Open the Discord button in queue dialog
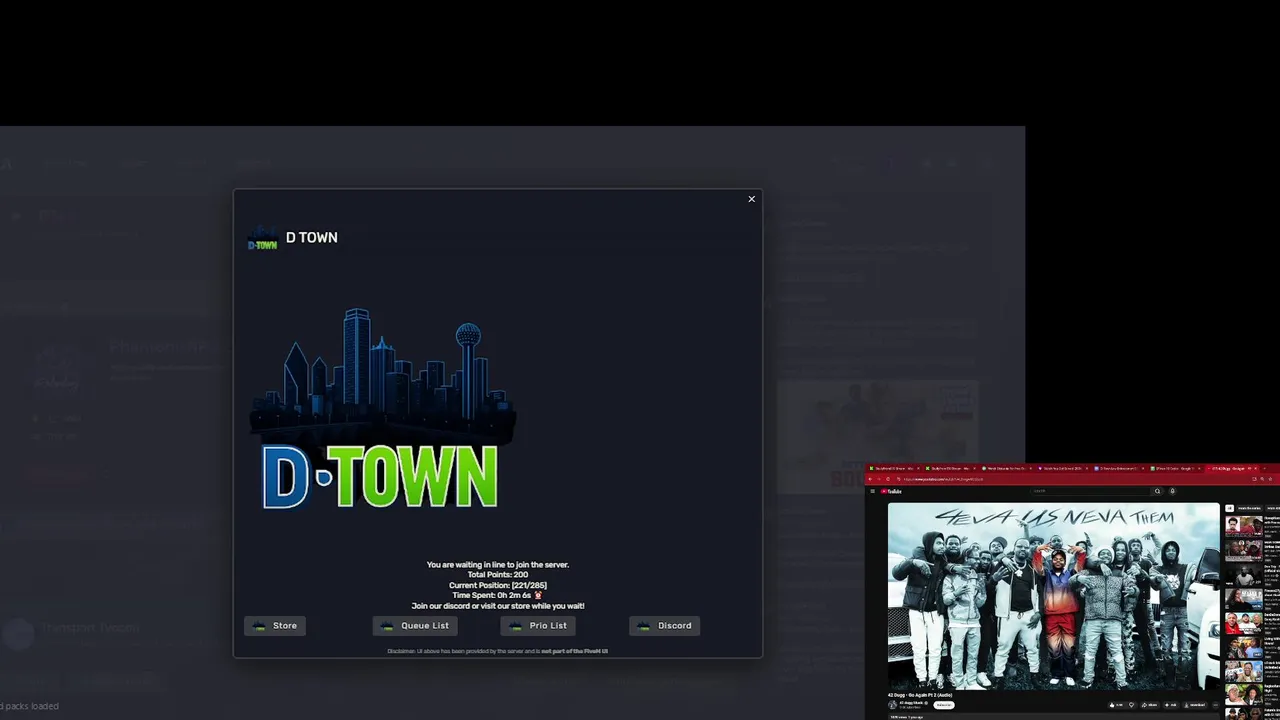The width and height of the screenshot is (1280, 720). click(664, 626)
